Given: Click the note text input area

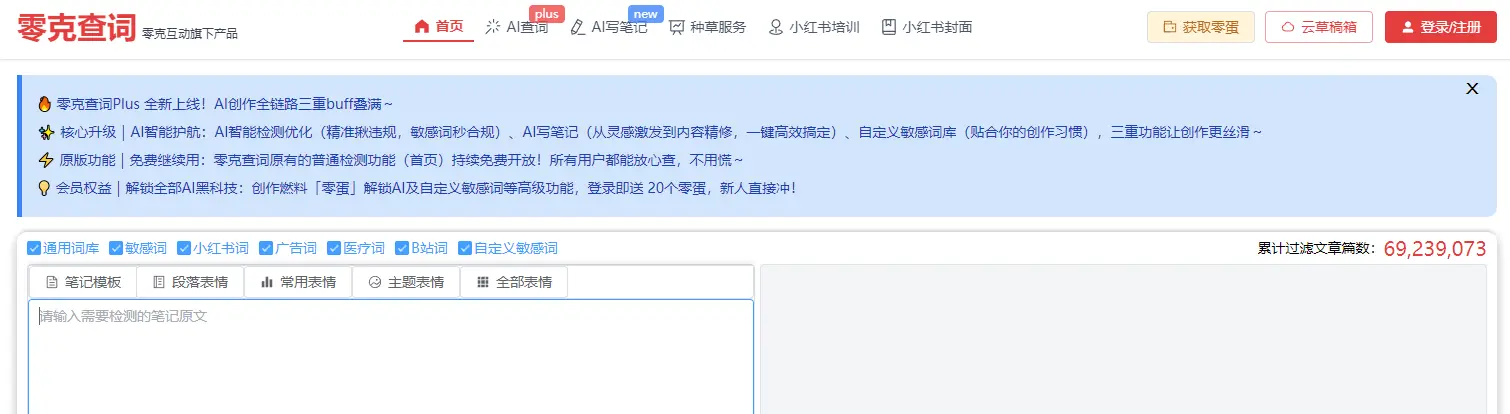Looking at the screenshot, I should [391, 357].
